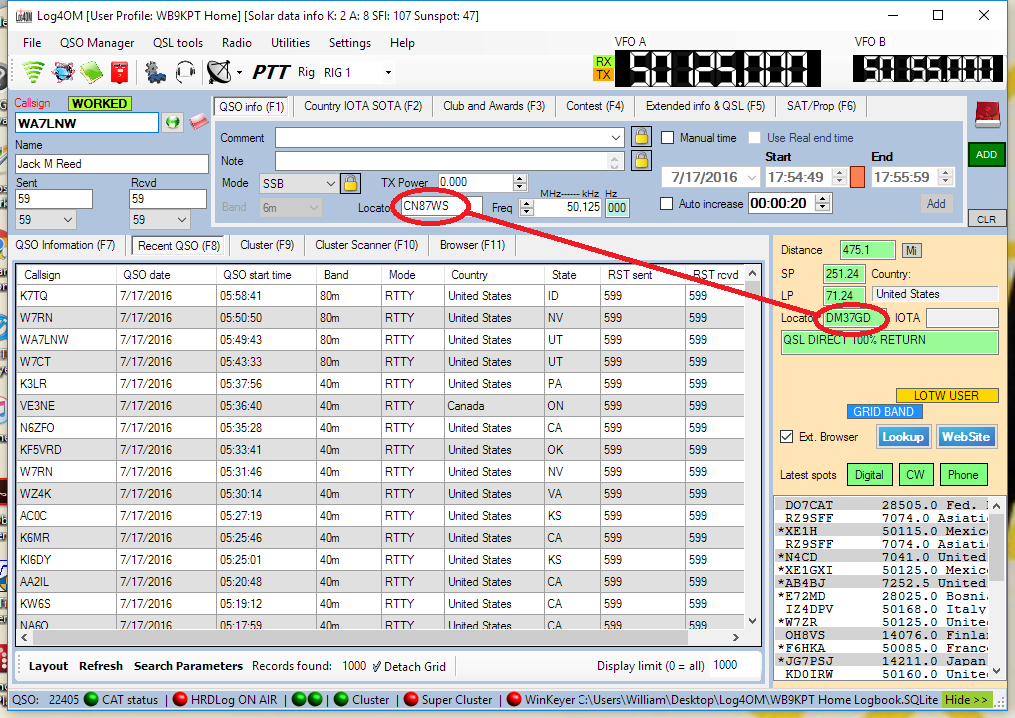The image size is (1015, 718).
Task: Click the TX Power spinner arrows
Action: (520, 183)
